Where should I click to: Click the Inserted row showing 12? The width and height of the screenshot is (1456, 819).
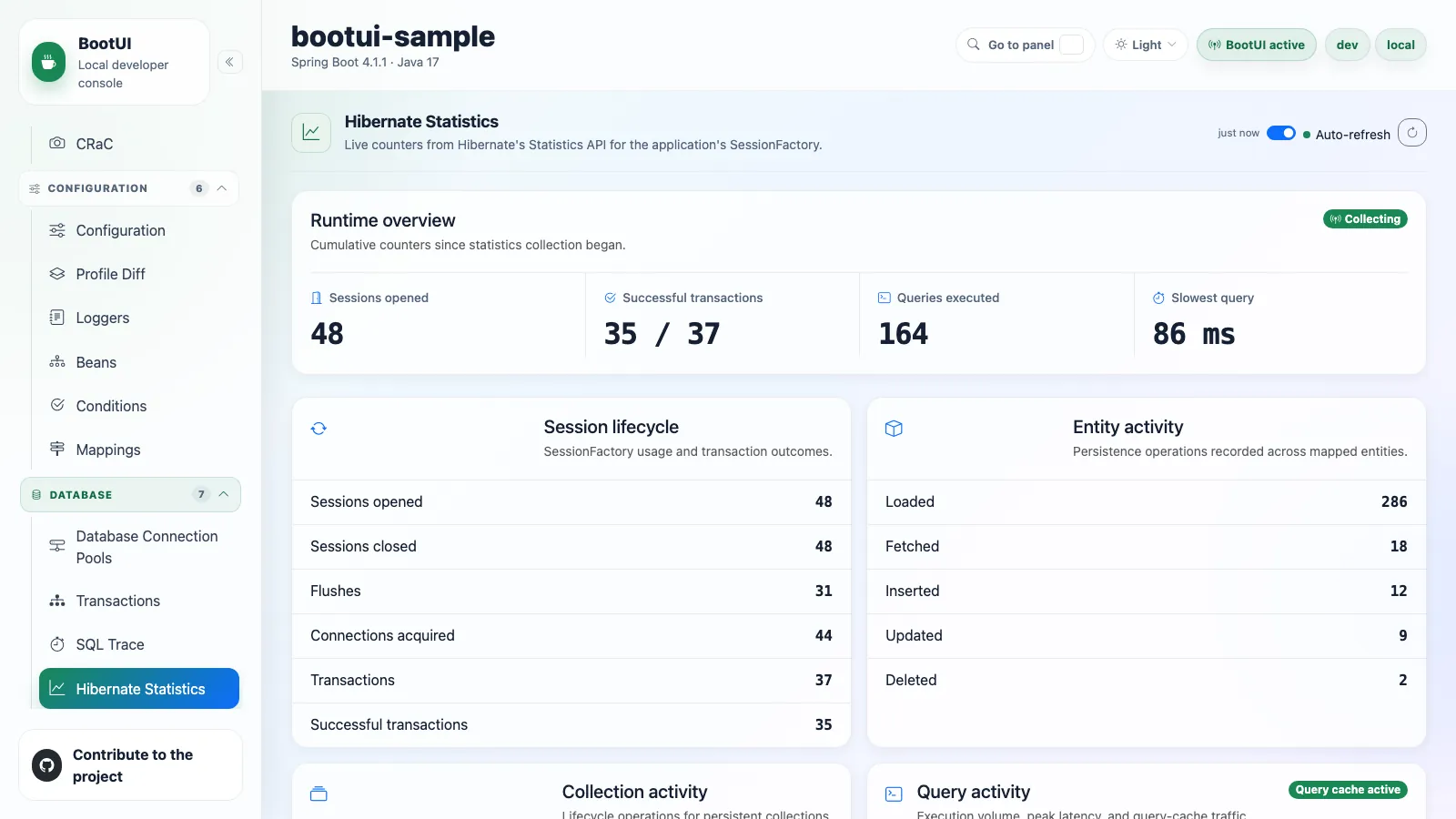tap(1147, 591)
